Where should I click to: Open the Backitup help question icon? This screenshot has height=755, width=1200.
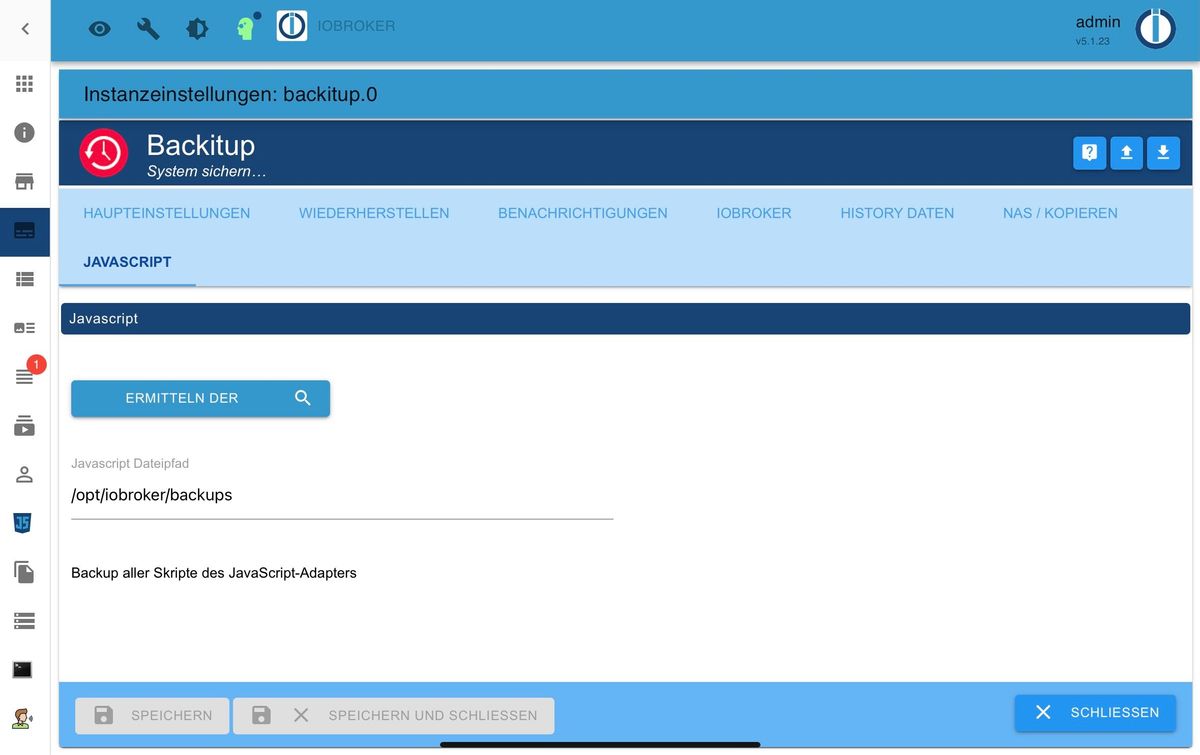coord(1090,153)
